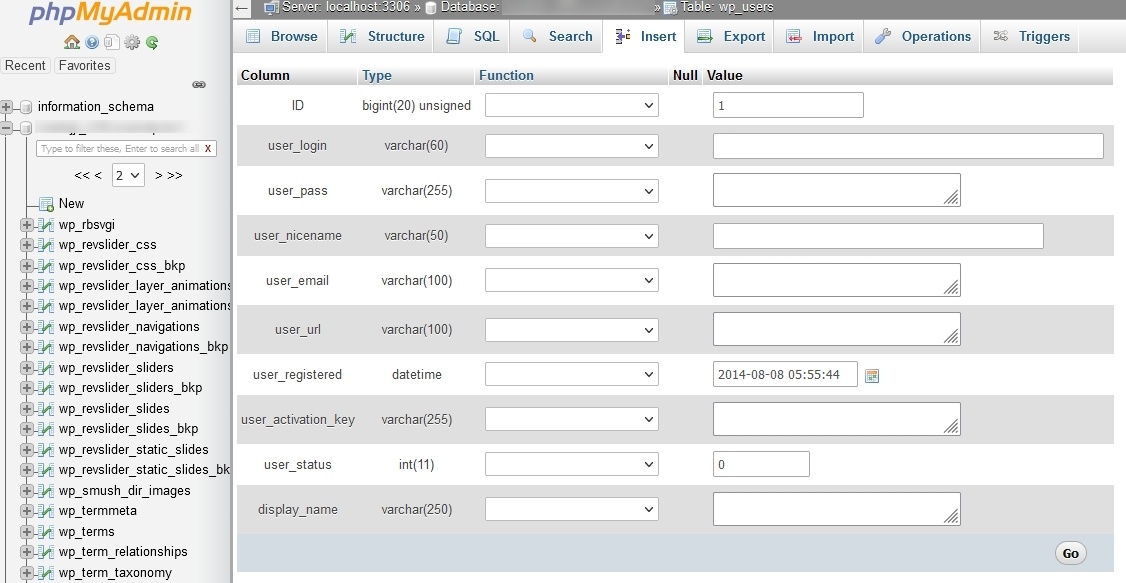Go to first page of tables (<<)
This screenshot has width=1126, height=583.
point(82,175)
